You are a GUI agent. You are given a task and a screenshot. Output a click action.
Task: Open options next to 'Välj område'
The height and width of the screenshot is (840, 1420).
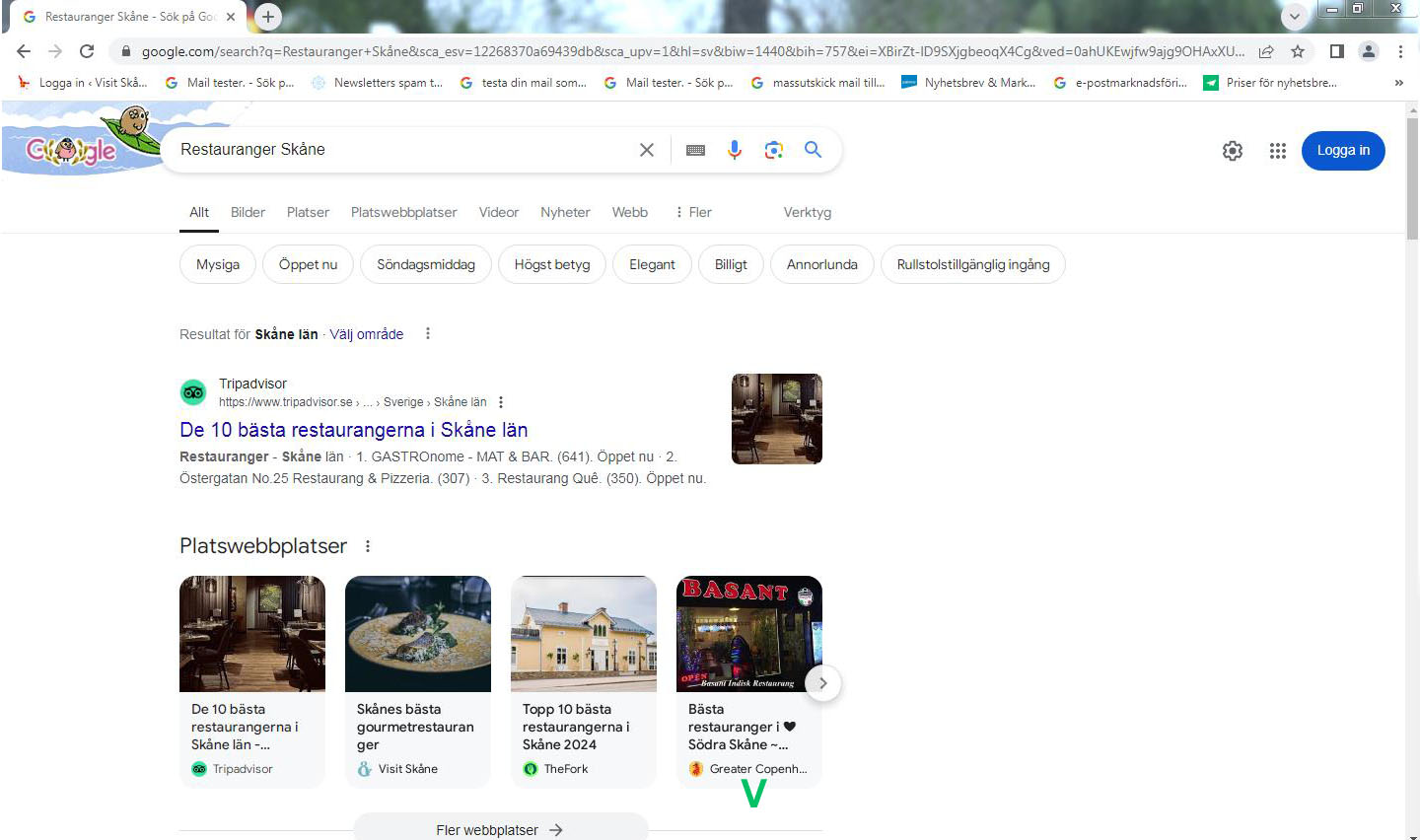pos(428,333)
